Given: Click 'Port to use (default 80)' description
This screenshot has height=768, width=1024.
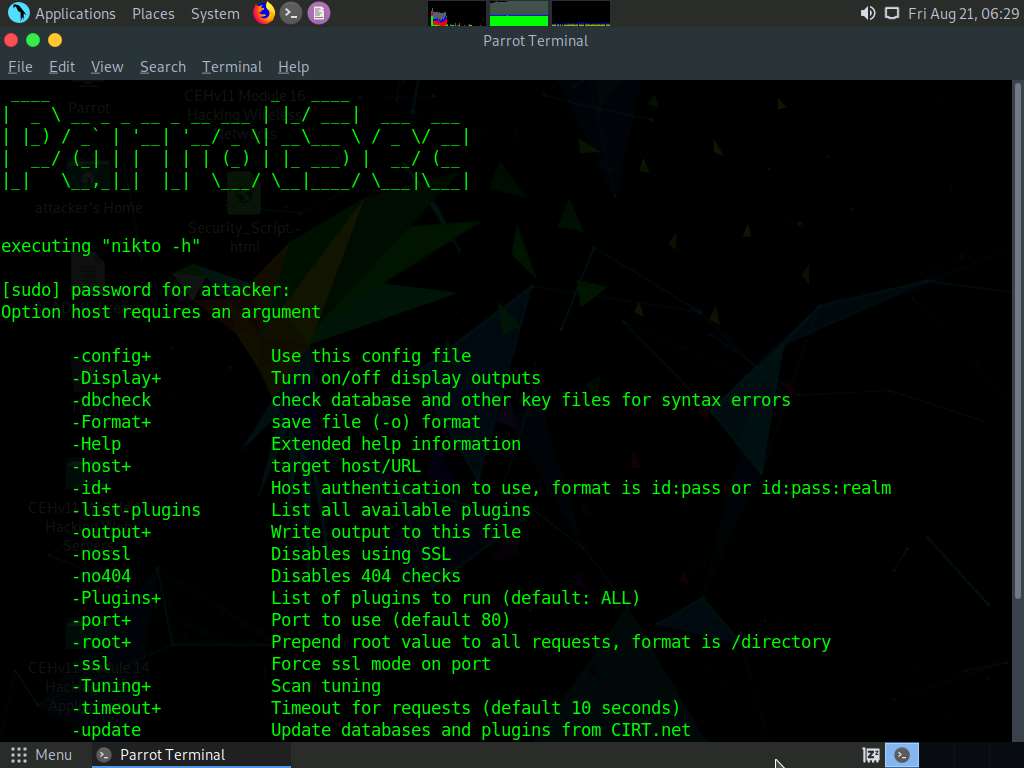Looking at the screenshot, I should click(x=391, y=620).
